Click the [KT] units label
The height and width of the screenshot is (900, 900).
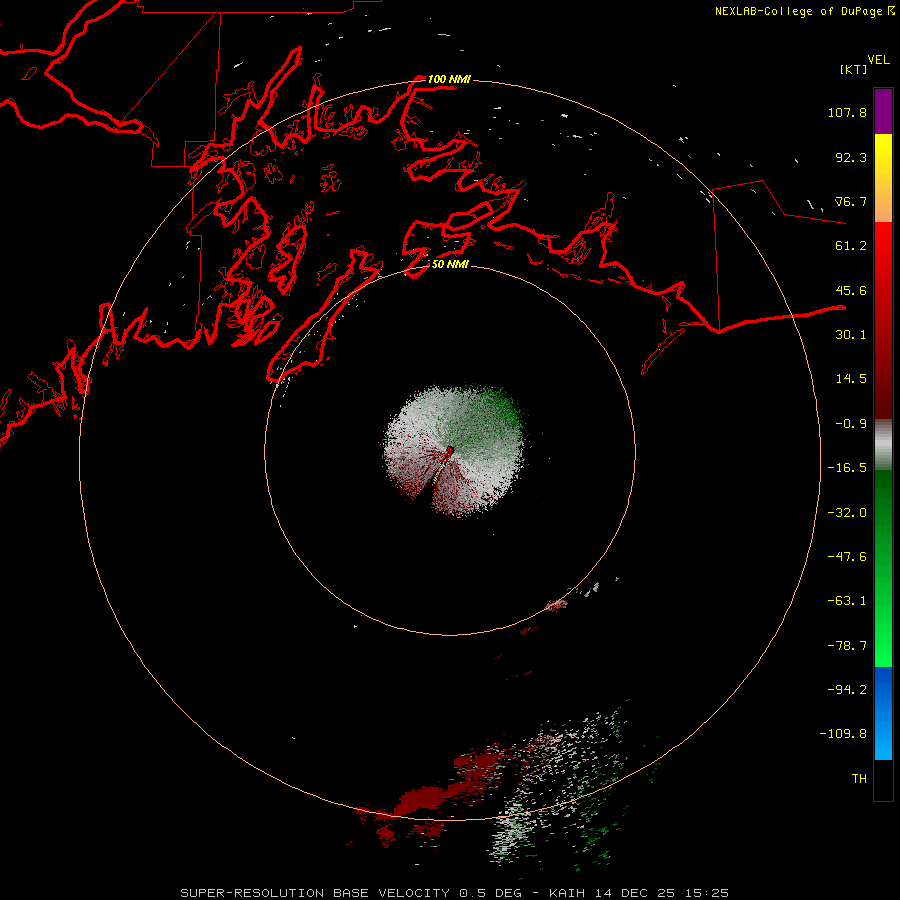[x=854, y=69]
